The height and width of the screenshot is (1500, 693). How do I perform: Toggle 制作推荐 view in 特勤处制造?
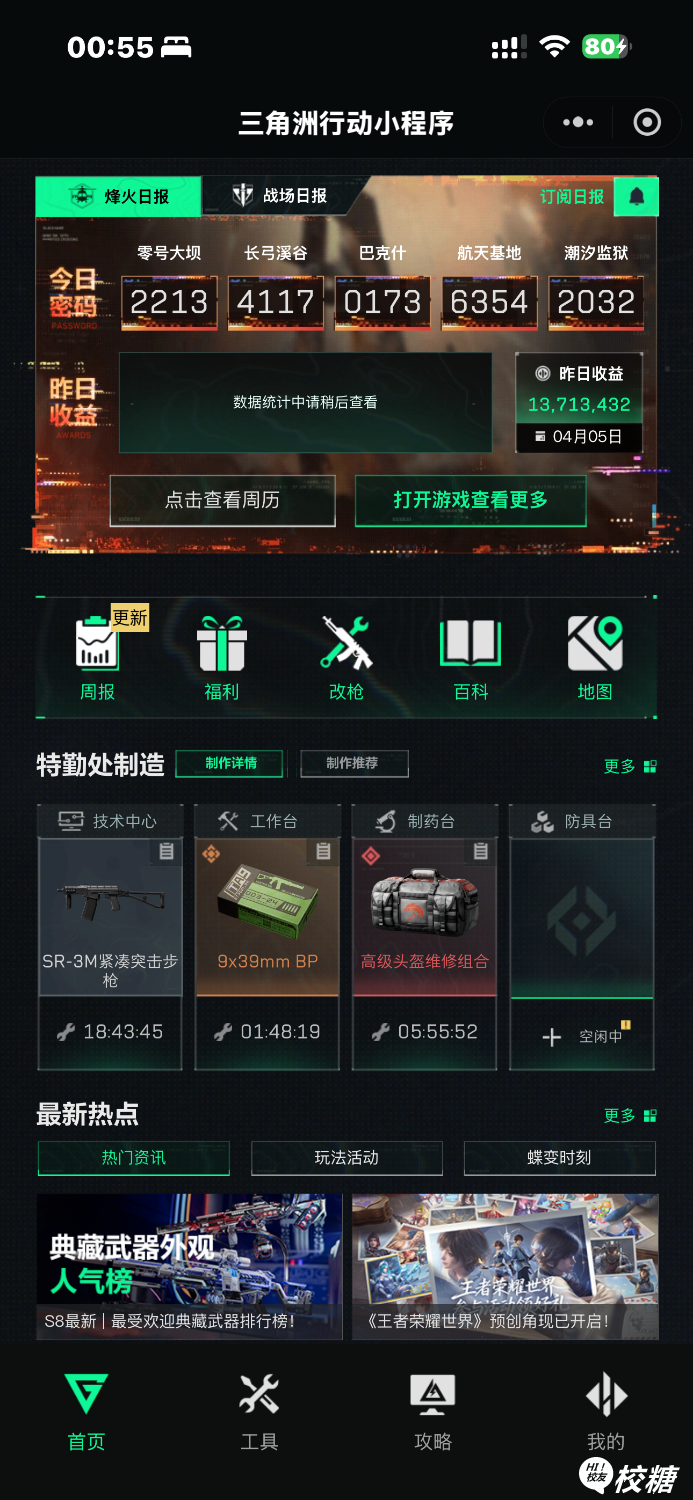354,763
